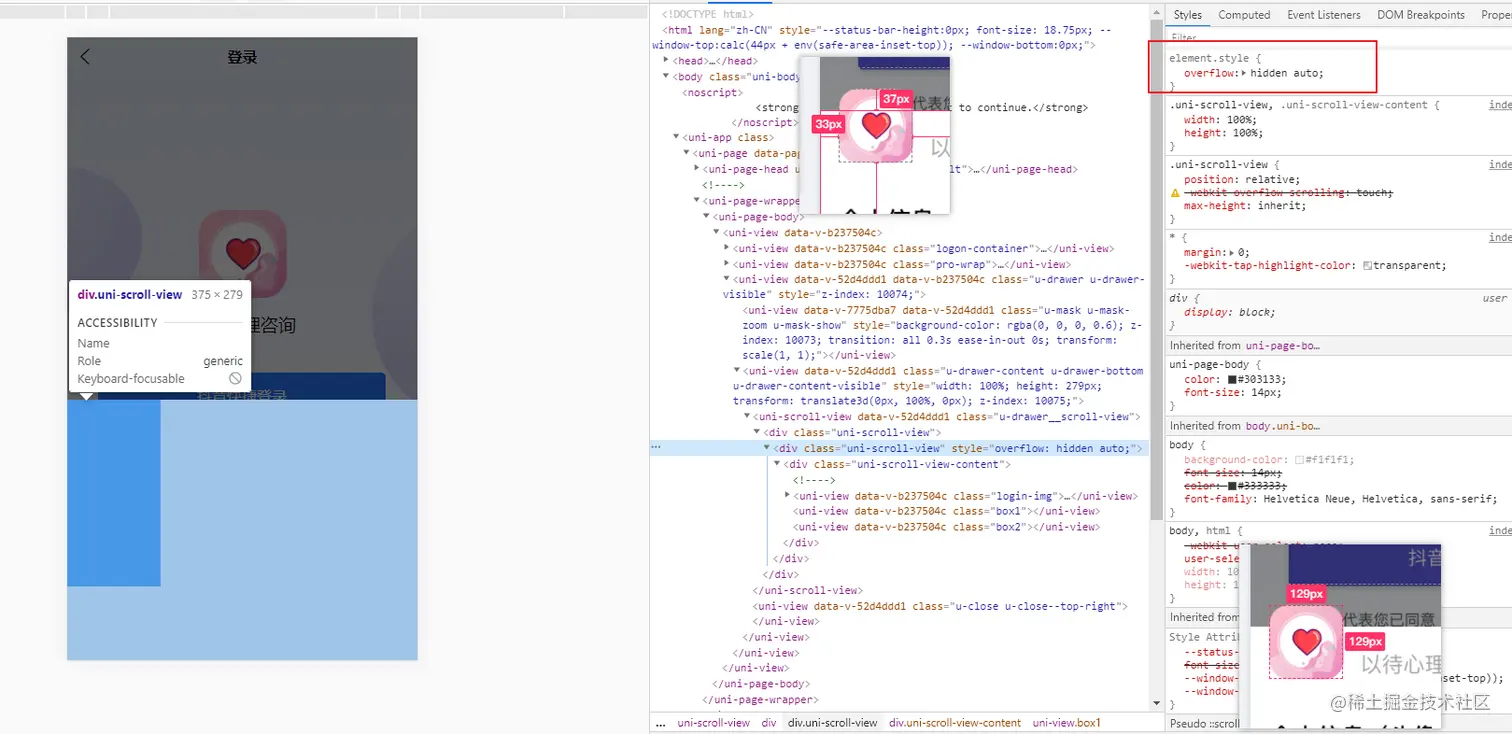This screenshot has height=734, width=1512.
Task: Click the element.style selector
Action: (x=1209, y=59)
